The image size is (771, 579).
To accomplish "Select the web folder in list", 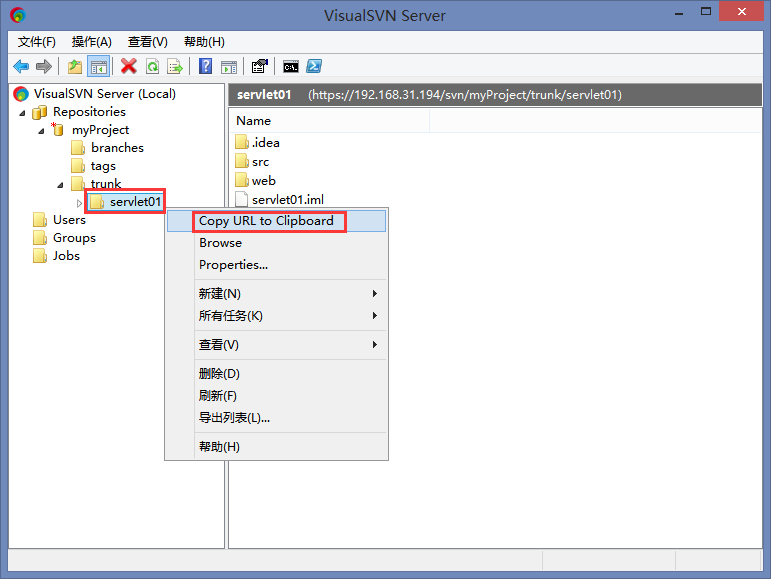I will pos(264,181).
